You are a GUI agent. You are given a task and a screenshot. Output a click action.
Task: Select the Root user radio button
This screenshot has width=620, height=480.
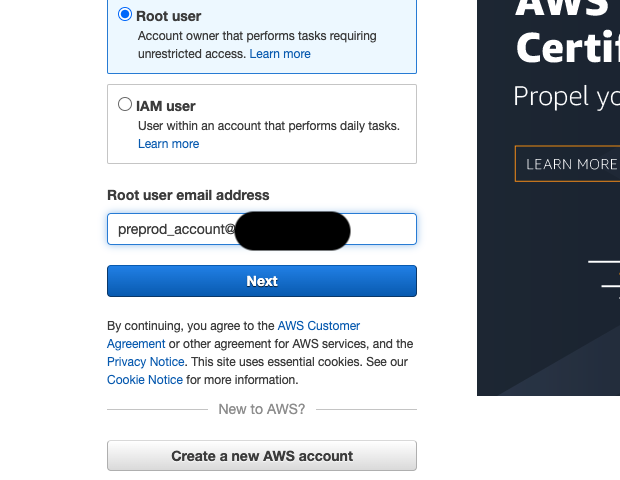pos(125,14)
